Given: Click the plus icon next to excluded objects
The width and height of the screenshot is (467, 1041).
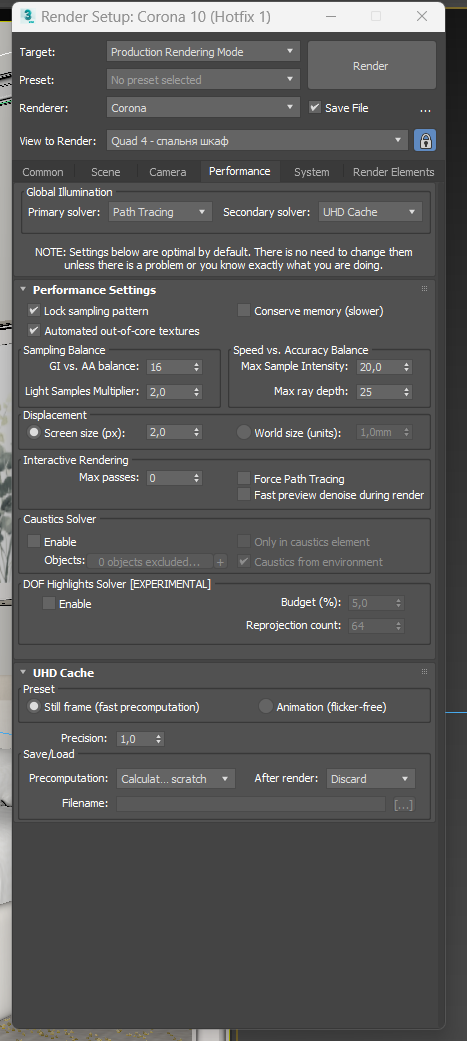Looking at the screenshot, I should [221, 562].
